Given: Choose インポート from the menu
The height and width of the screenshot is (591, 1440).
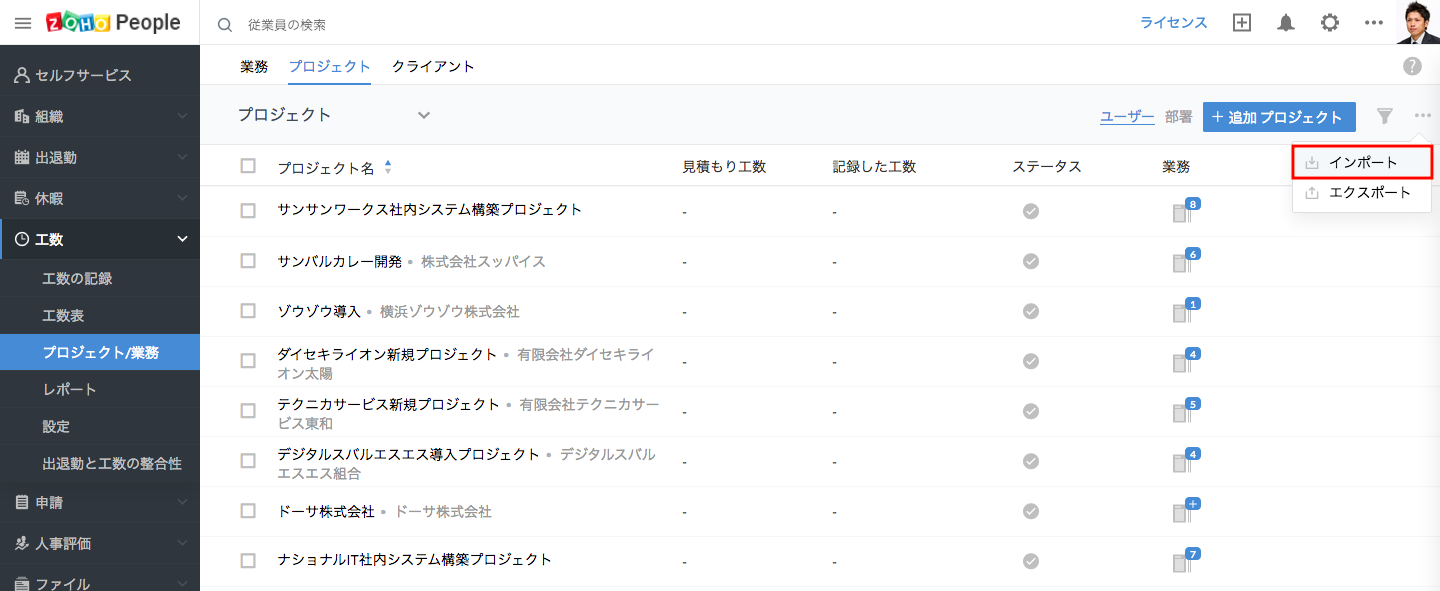Looking at the screenshot, I should (1363, 162).
